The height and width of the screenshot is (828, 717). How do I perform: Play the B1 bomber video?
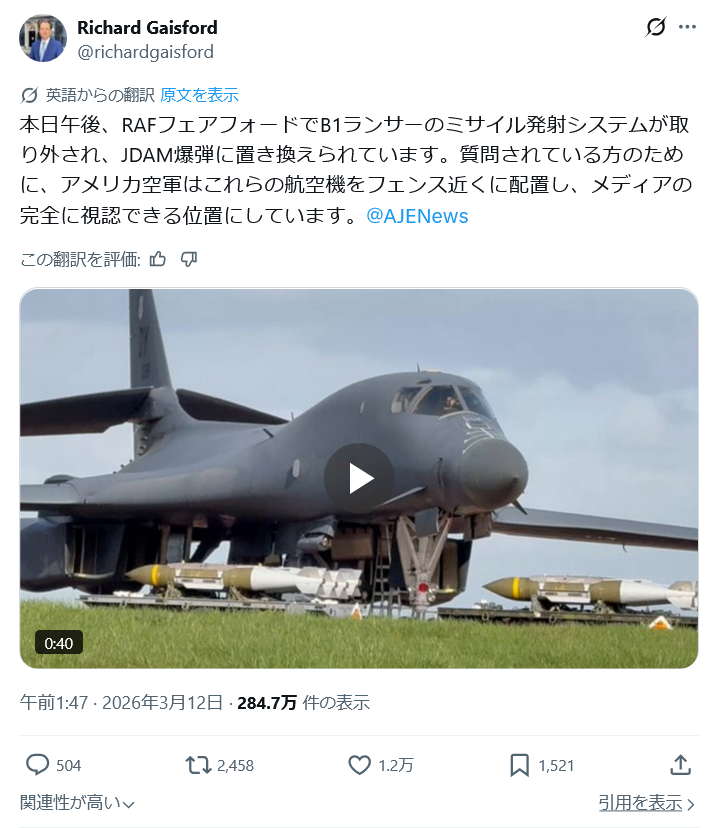coord(359,478)
